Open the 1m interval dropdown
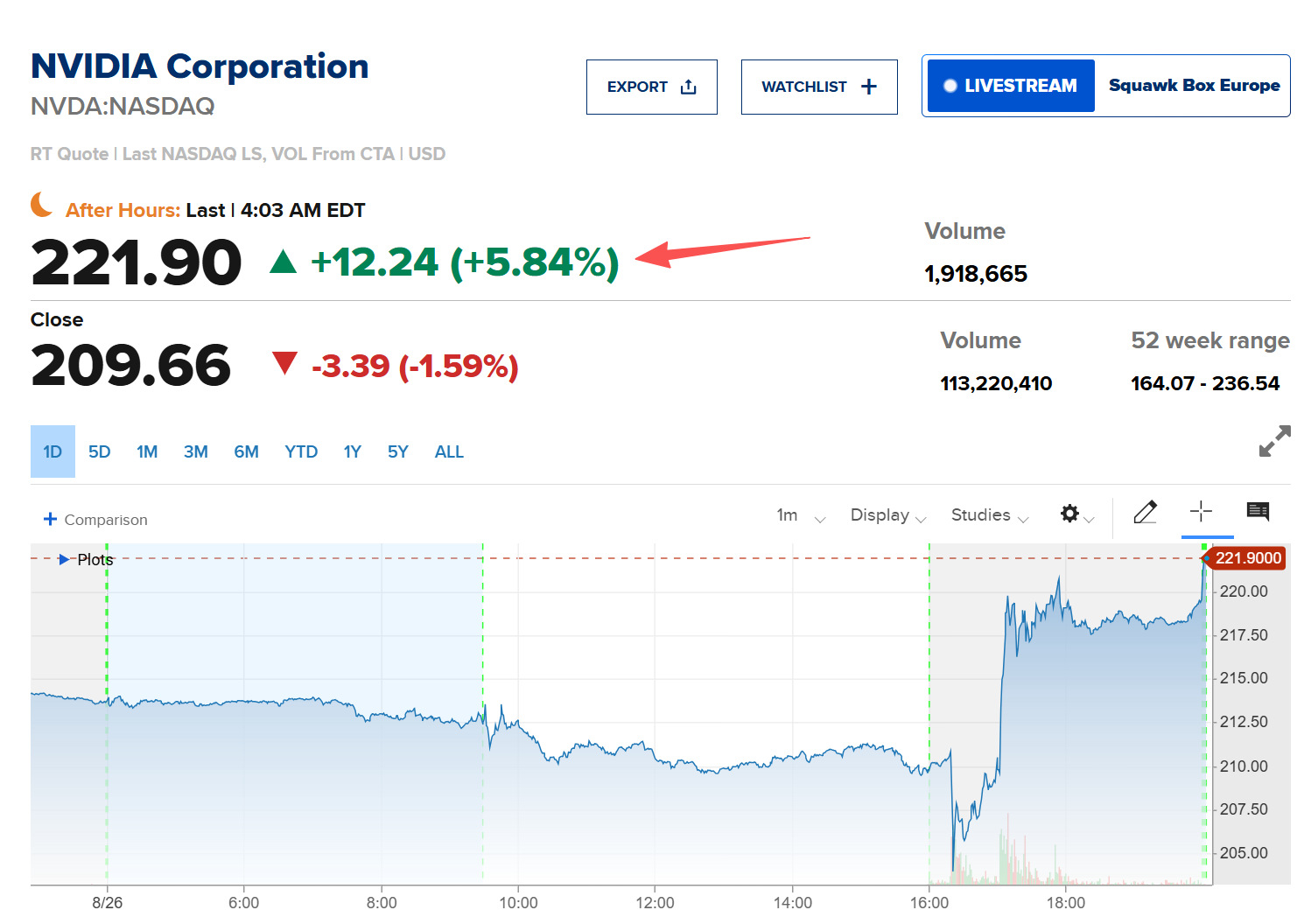Screen dimensions: 1297x924 (x=801, y=515)
